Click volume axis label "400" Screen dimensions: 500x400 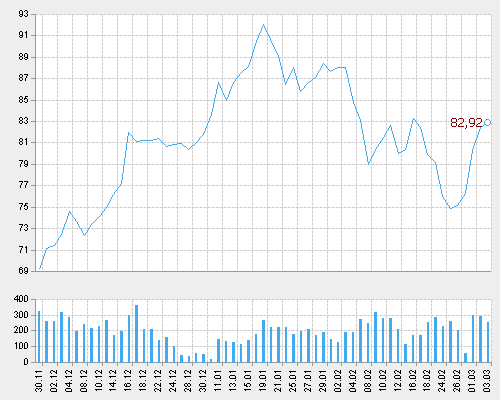(x=21, y=299)
